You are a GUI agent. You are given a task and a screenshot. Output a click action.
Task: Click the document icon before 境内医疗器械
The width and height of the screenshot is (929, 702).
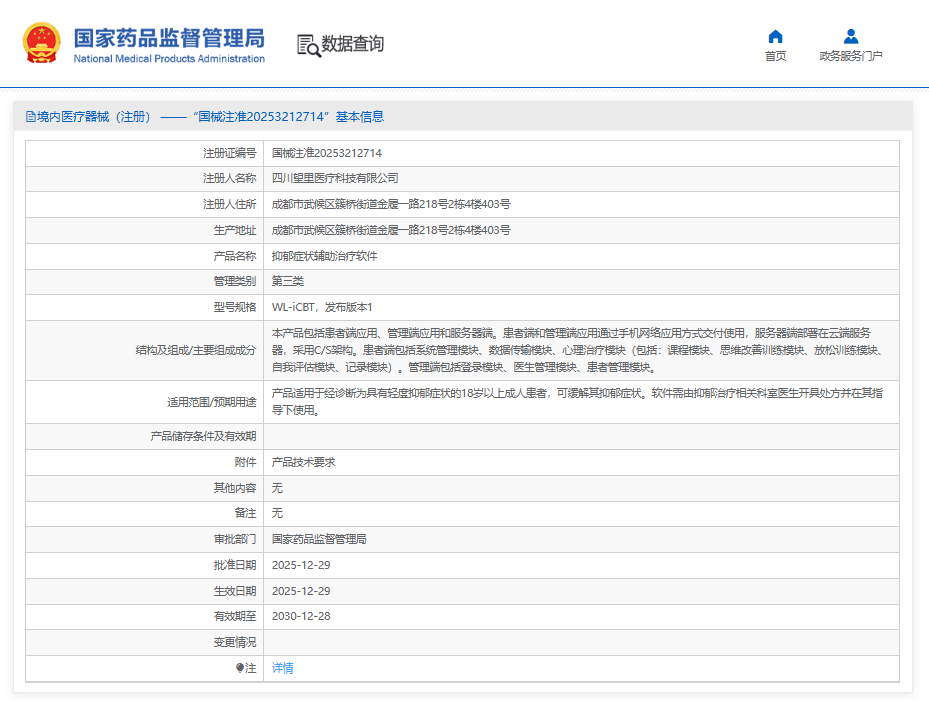30,117
